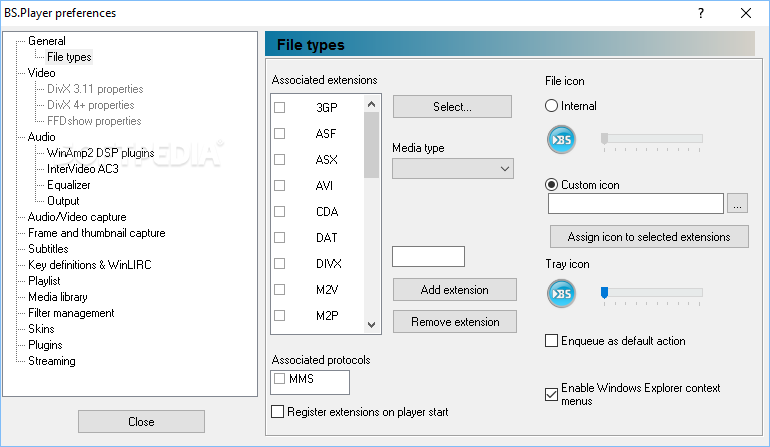This screenshot has height=447, width=770.
Task: Open Frame and thumbnail capture settings
Action: [97, 233]
